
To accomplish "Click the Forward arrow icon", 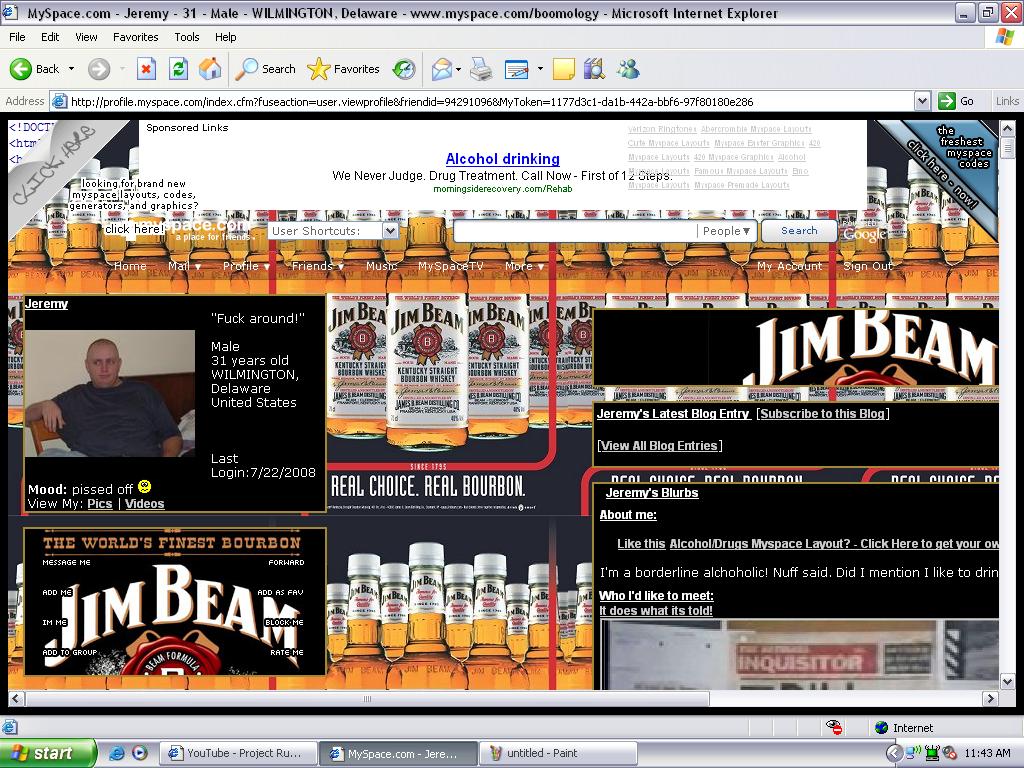I will tap(99, 69).
